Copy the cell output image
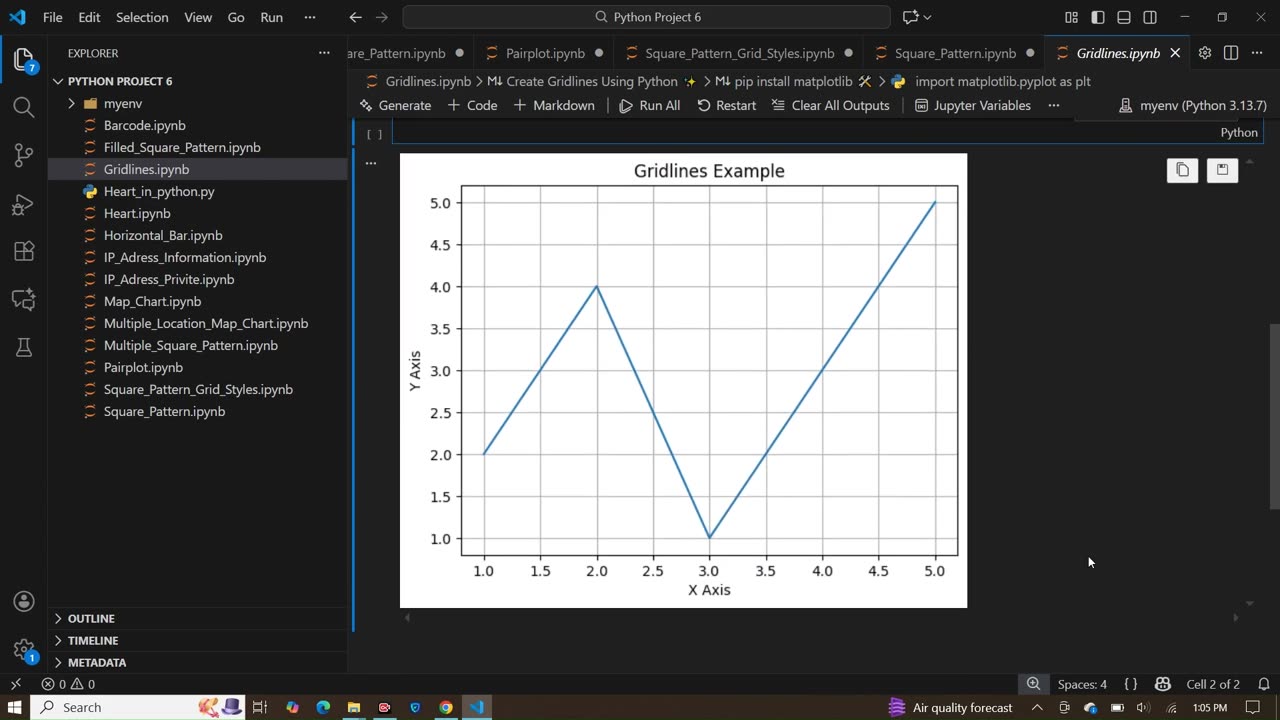This screenshot has width=1280, height=720. pyautogui.click(x=1182, y=171)
